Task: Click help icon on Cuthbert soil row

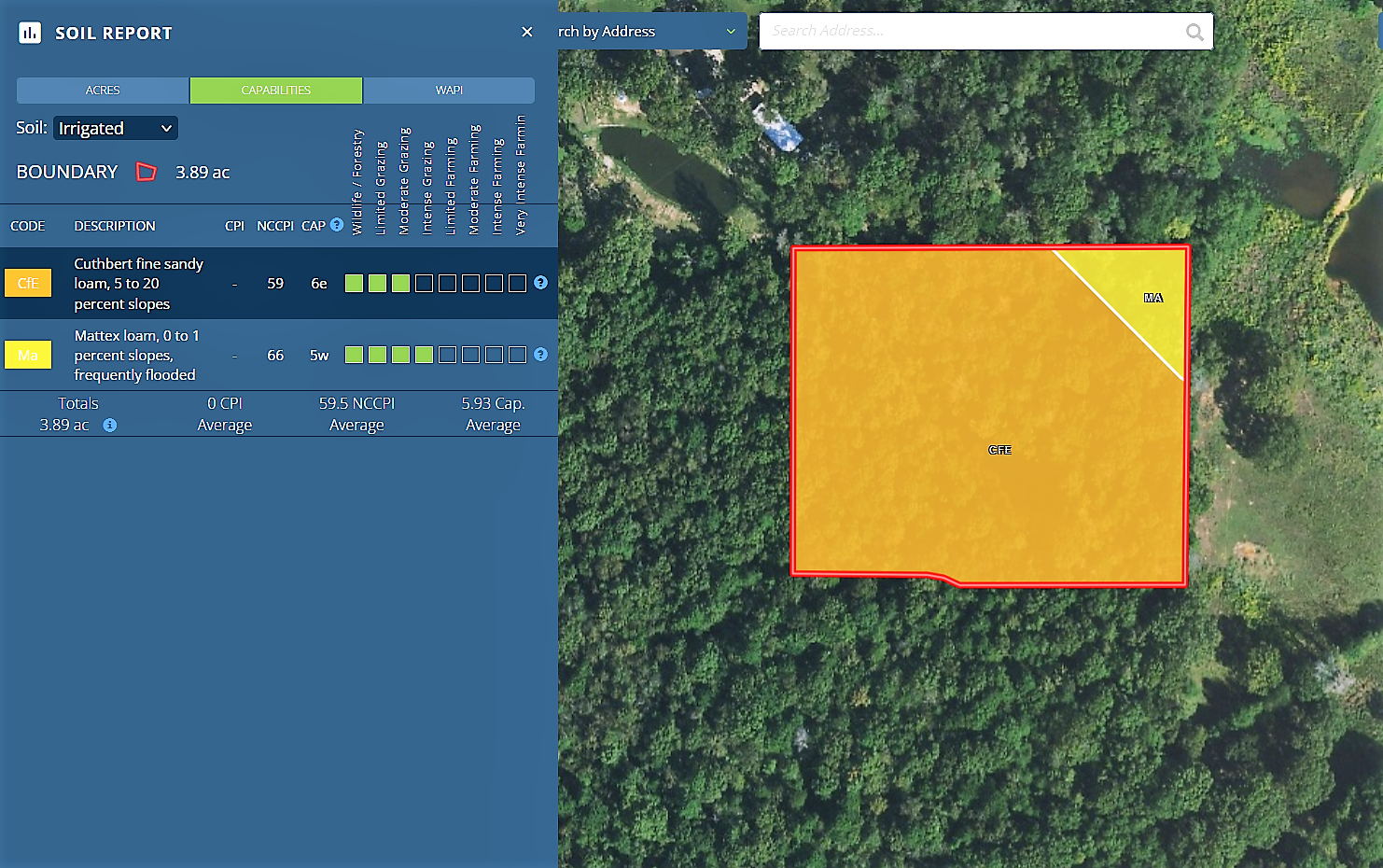Action: (540, 283)
